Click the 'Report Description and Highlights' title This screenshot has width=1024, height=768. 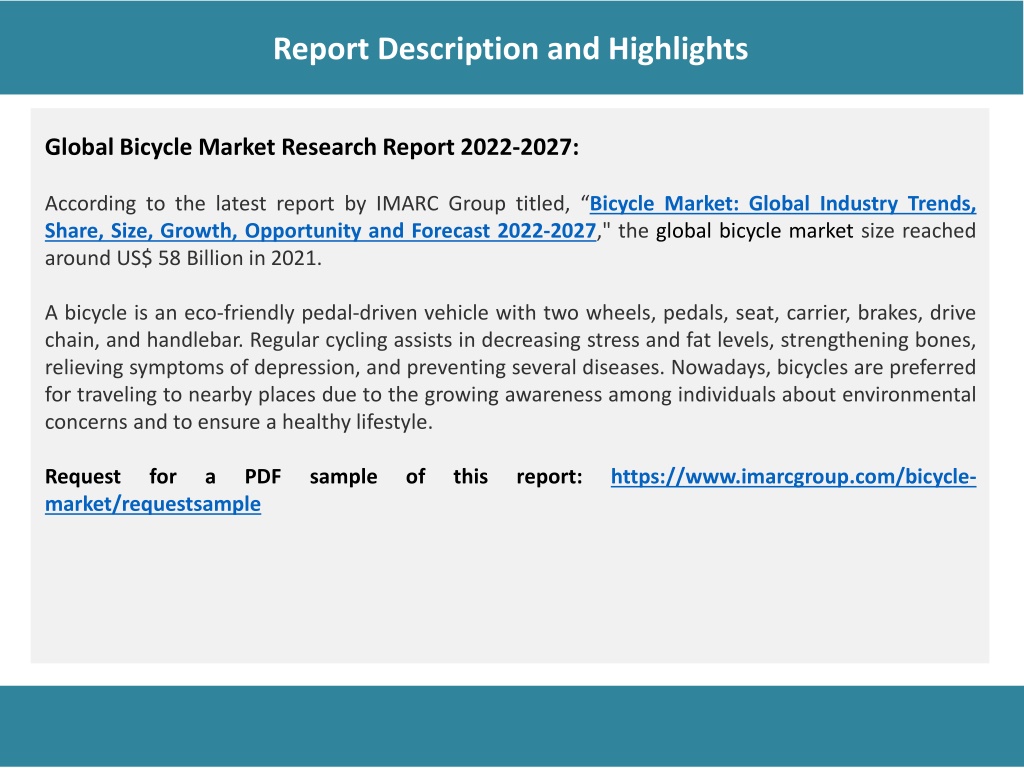click(511, 49)
